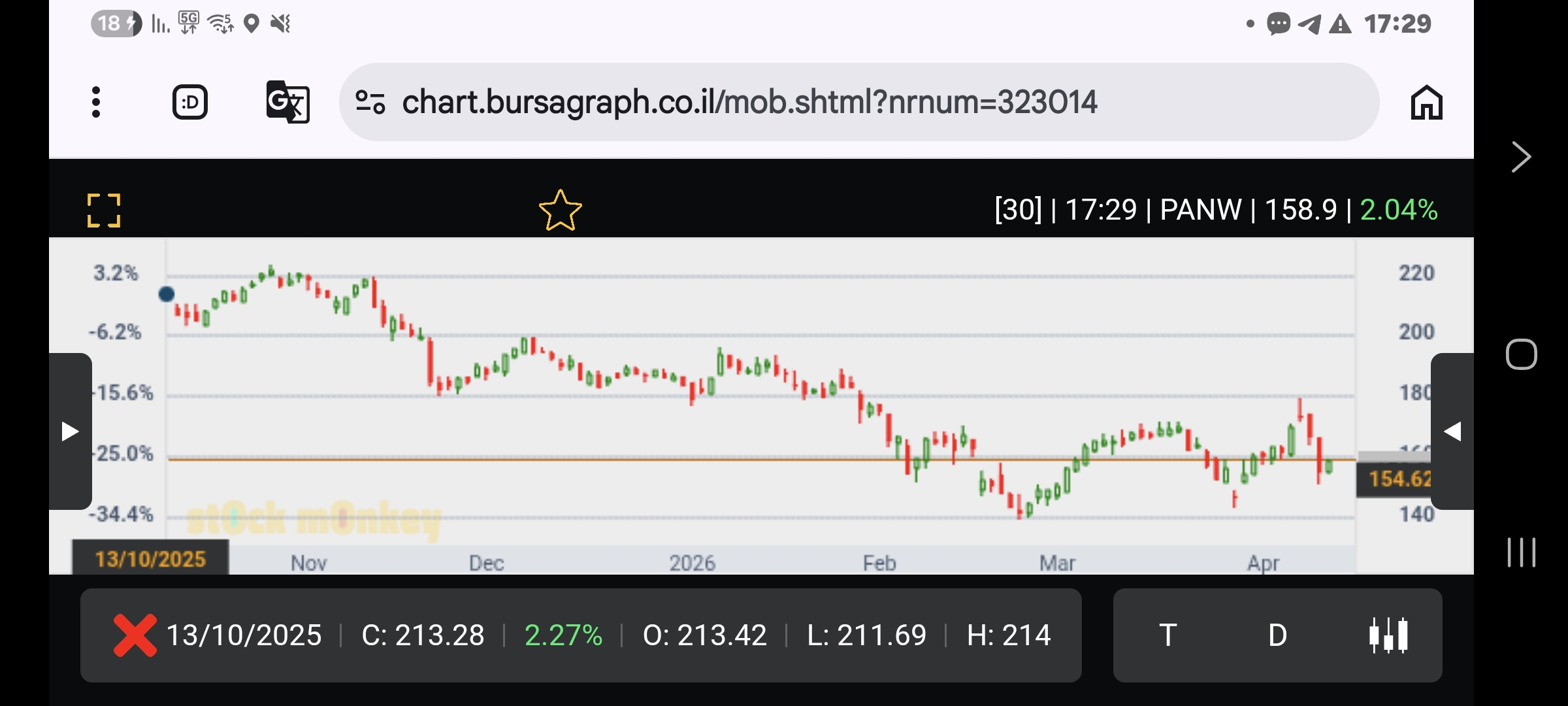Switch to the T chart mode
Image resolution: width=1568 pixels, height=706 pixels.
[x=1168, y=635]
